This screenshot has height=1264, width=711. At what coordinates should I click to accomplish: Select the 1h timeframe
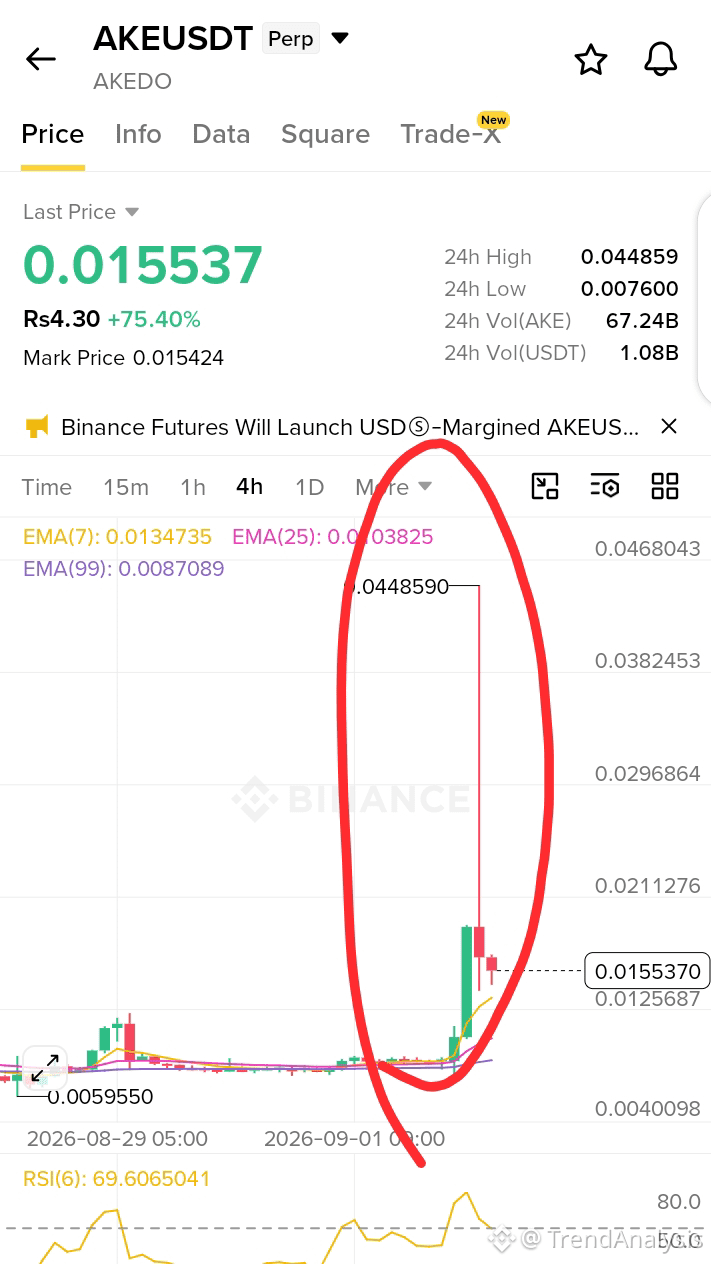coord(193,487)
